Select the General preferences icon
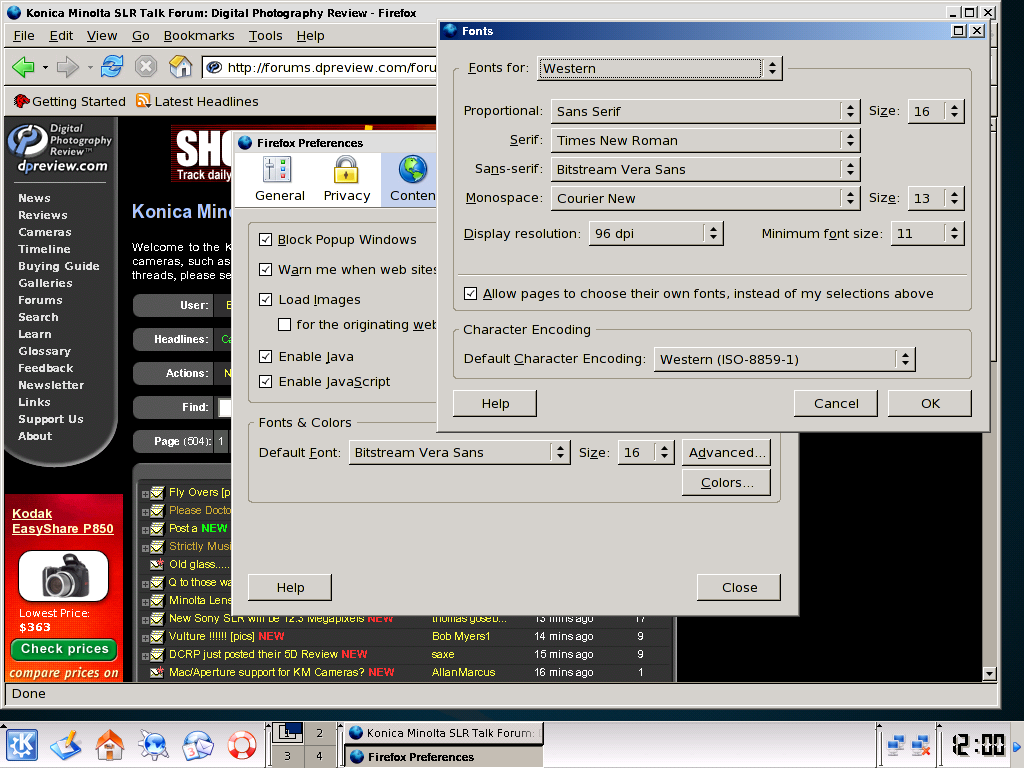The width and height of the screenshot is (1024, 768). coord(280,180)
